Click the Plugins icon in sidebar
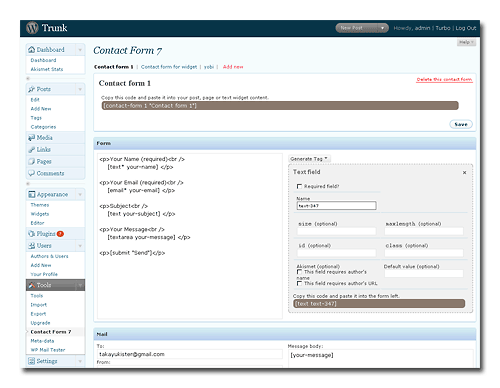Image resolution: width=500 pixels, height=388 pixels. pyautogui.click(x=32, y=234)
